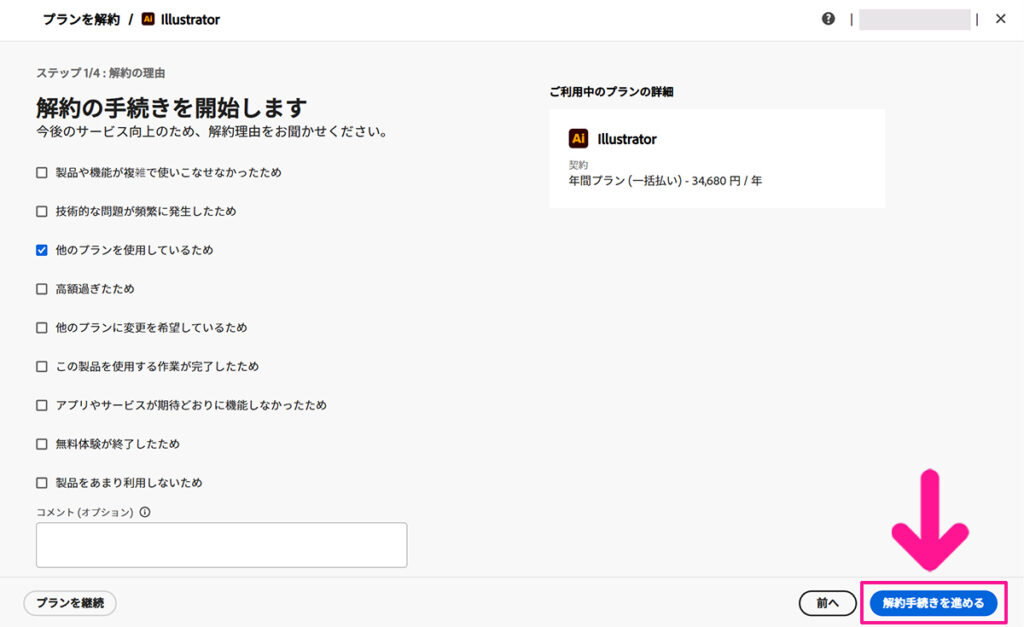Click the Illustrator app icon in the breadcrumb
The width and height of the screenshot is (1024, 627).
(146, 18)
